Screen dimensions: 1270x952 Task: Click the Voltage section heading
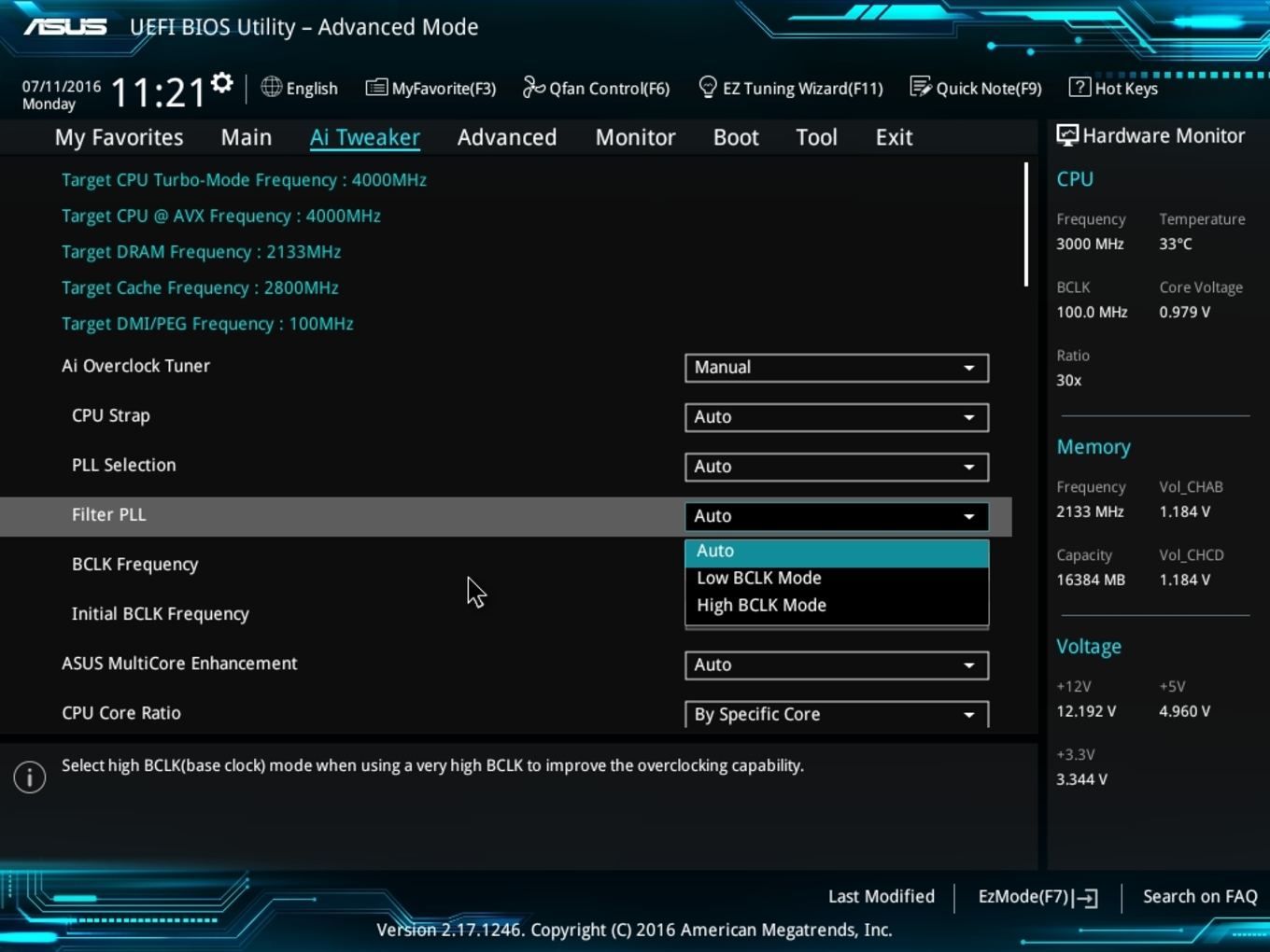click(1089, 647)
